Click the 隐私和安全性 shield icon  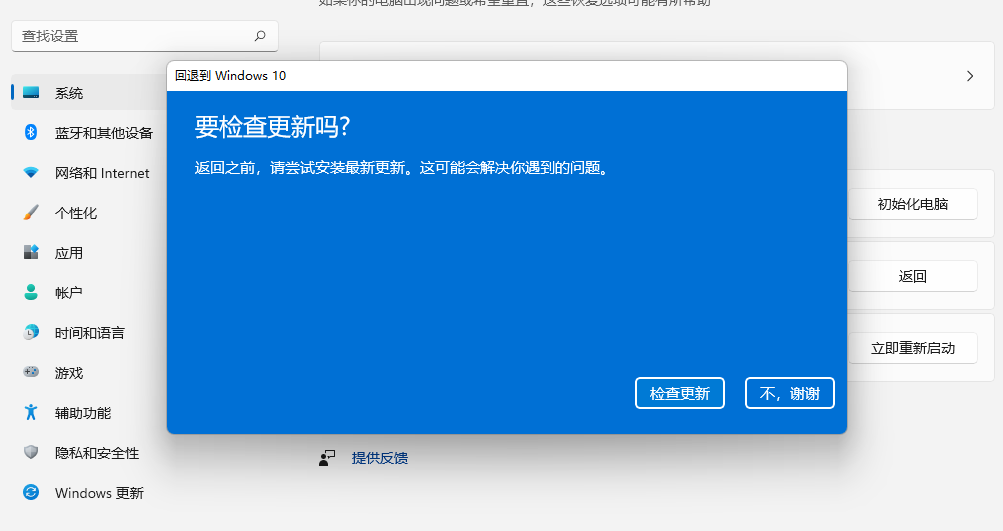click(31, 452)
